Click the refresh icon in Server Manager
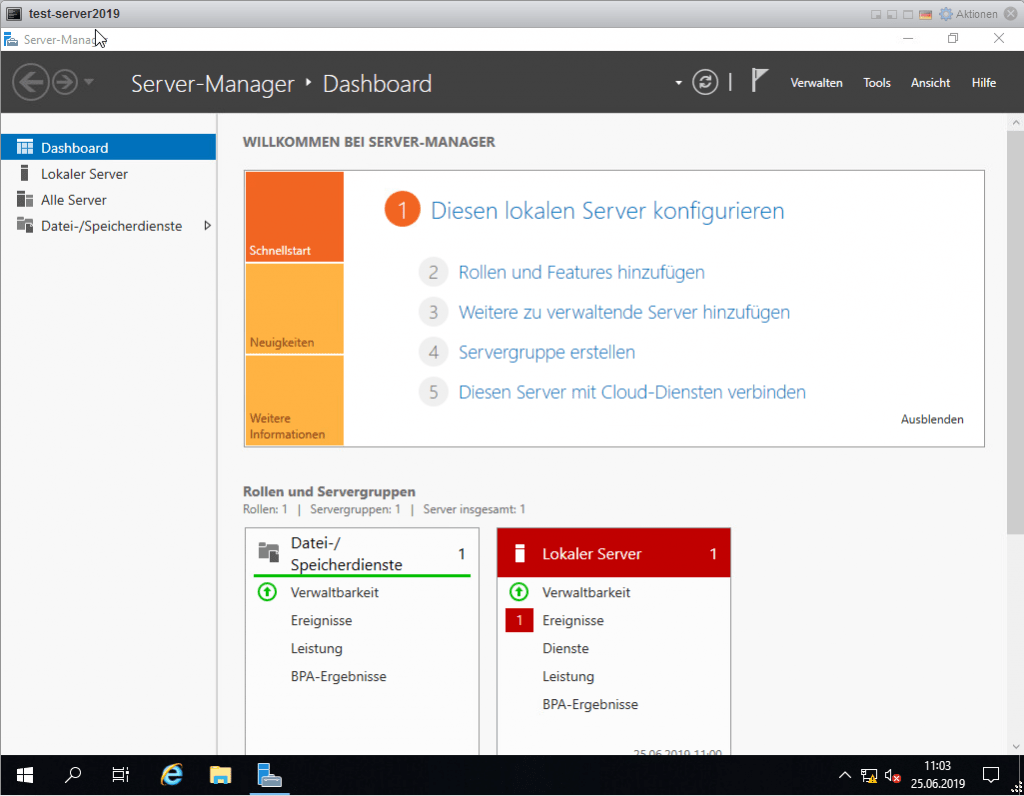The width and height of the screenshot is (1024, 796). pos(705,82)
